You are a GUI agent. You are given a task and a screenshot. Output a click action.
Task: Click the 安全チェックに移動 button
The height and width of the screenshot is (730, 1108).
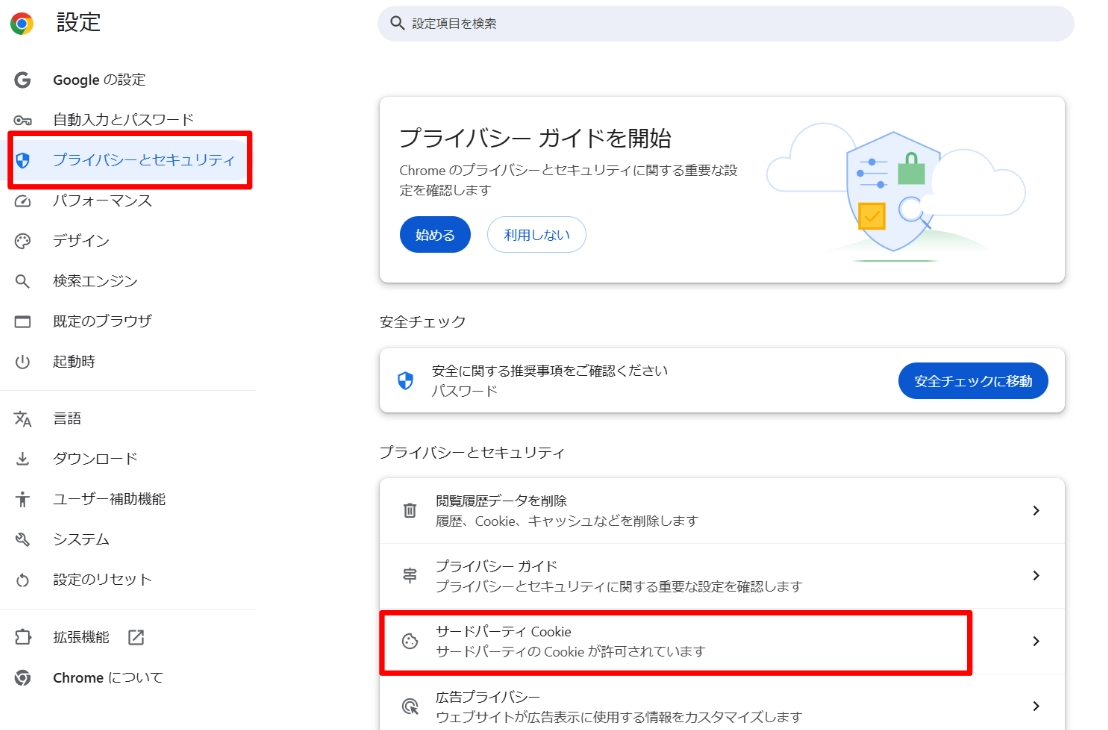click(x=973, y=381)
